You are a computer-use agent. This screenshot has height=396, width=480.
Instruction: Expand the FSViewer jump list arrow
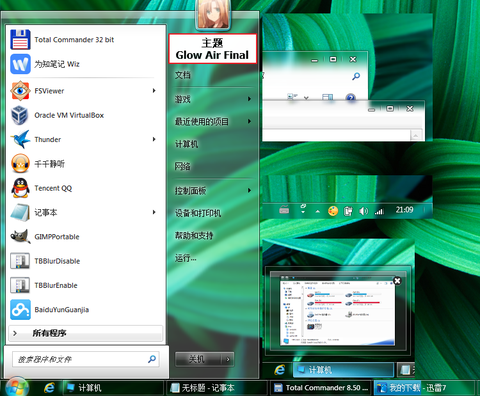154,90
